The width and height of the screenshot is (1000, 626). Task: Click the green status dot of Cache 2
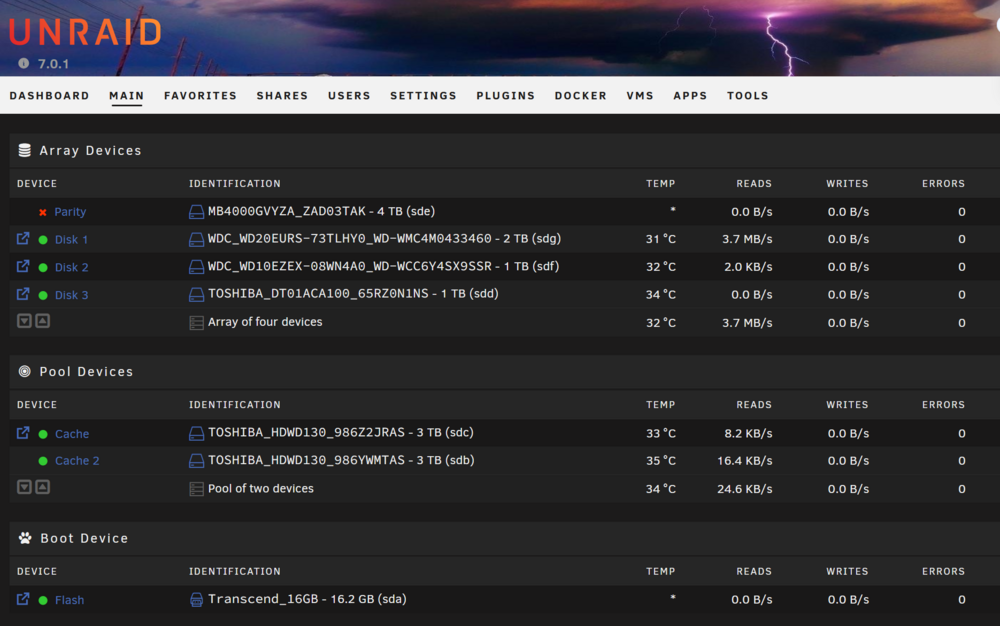click(43, 461)
